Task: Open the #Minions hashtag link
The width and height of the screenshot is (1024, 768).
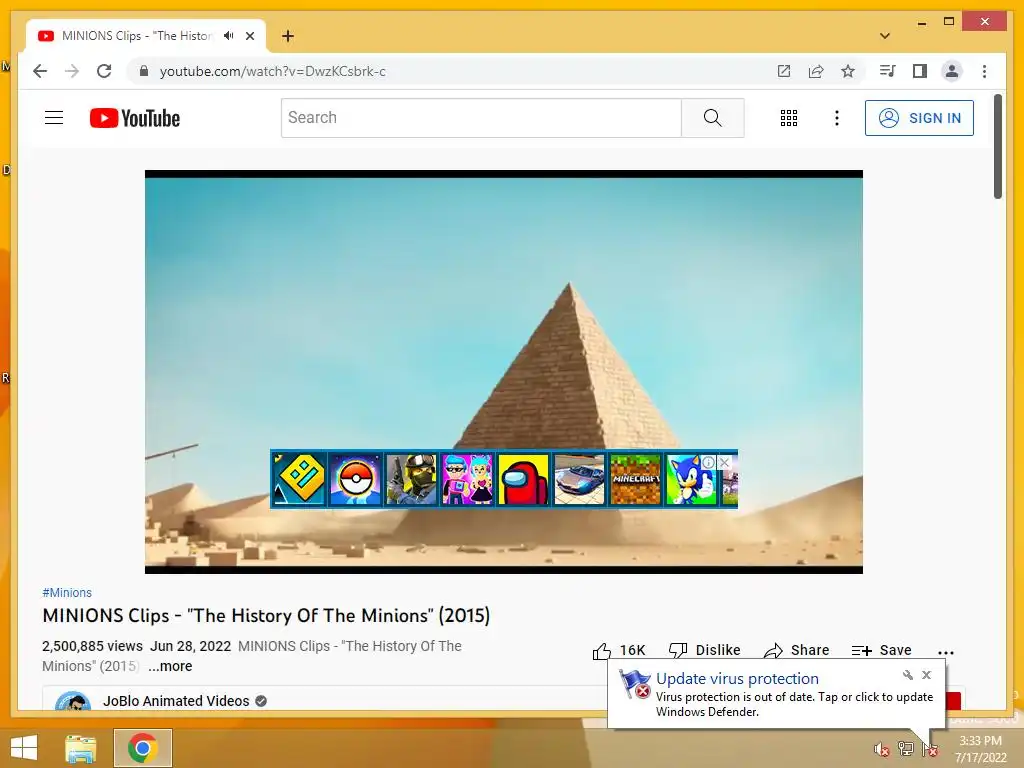Action: pyautogui.click(x=67, y=592)
